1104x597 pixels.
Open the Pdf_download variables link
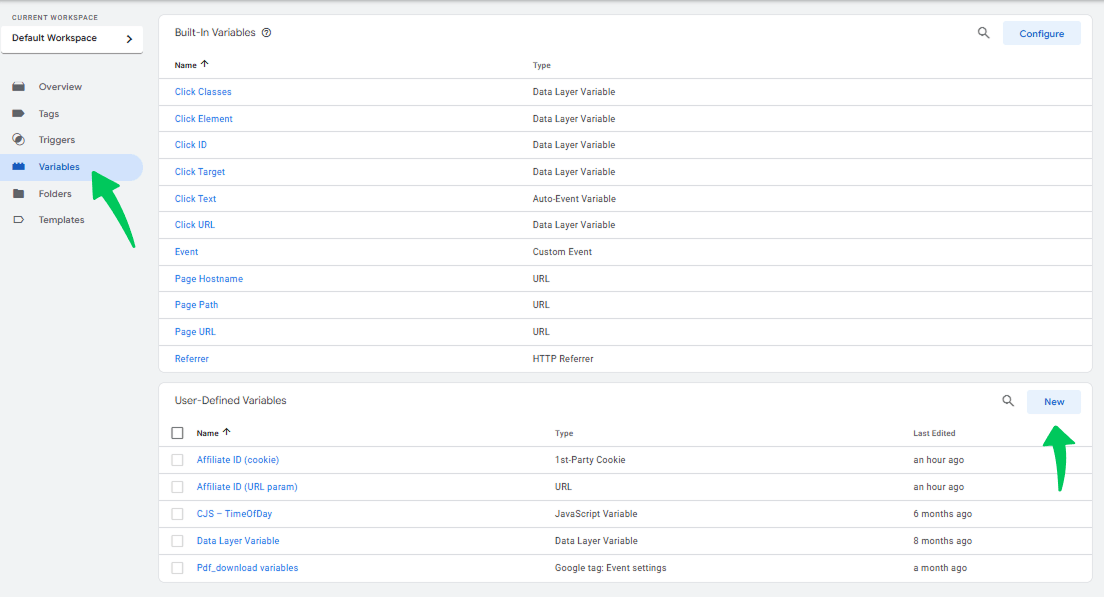point(247,568)
